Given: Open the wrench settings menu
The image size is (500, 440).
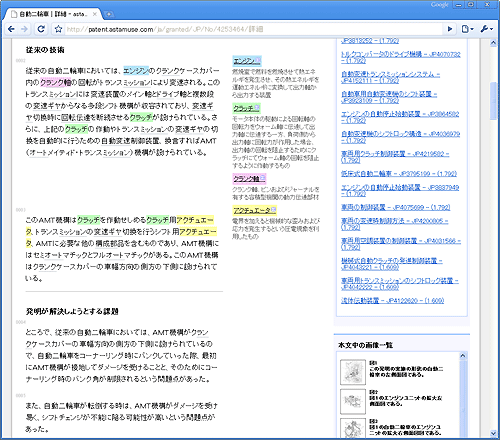Looking at the screenshot, I should (486, 29).
